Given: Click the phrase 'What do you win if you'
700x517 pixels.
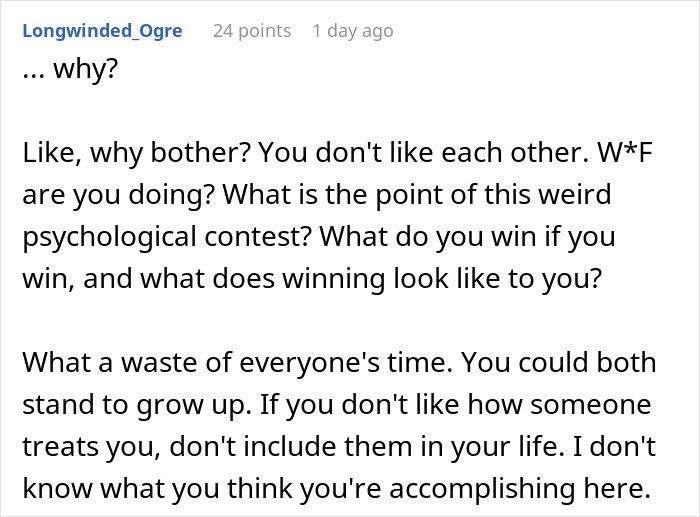Looking at the screenshot, I should pos(467,237).
